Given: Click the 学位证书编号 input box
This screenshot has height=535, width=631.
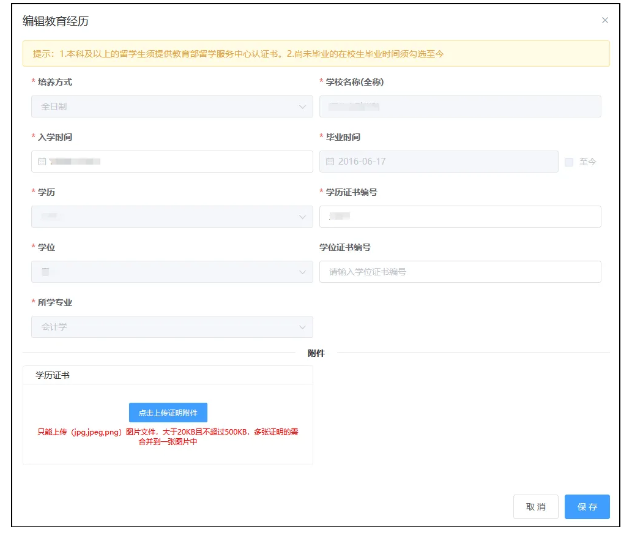Looking at the screenshot, I should (x=460, y=272).
